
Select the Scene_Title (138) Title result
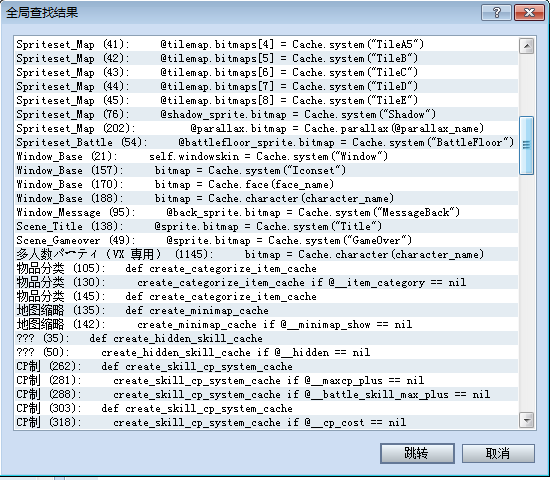pyautogui.click(x=266, y=226)
